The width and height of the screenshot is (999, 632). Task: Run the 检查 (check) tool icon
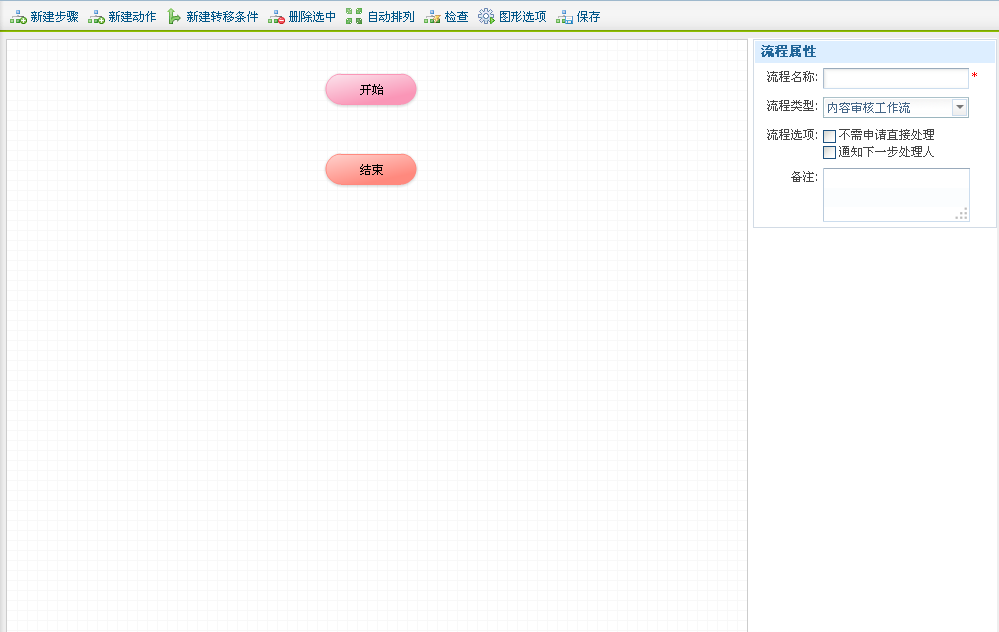pos(432,17)
